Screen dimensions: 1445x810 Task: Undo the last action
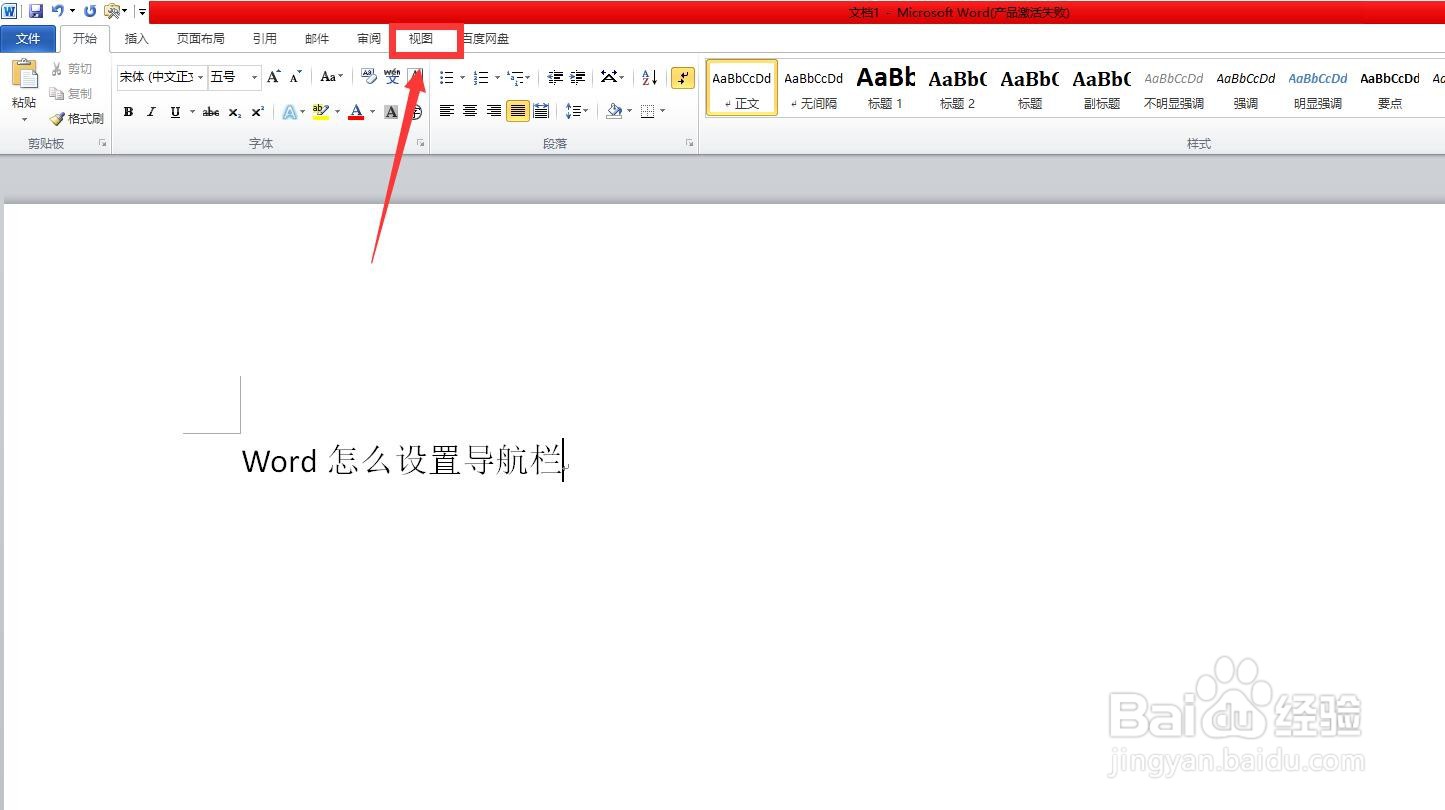coord(58,11)
